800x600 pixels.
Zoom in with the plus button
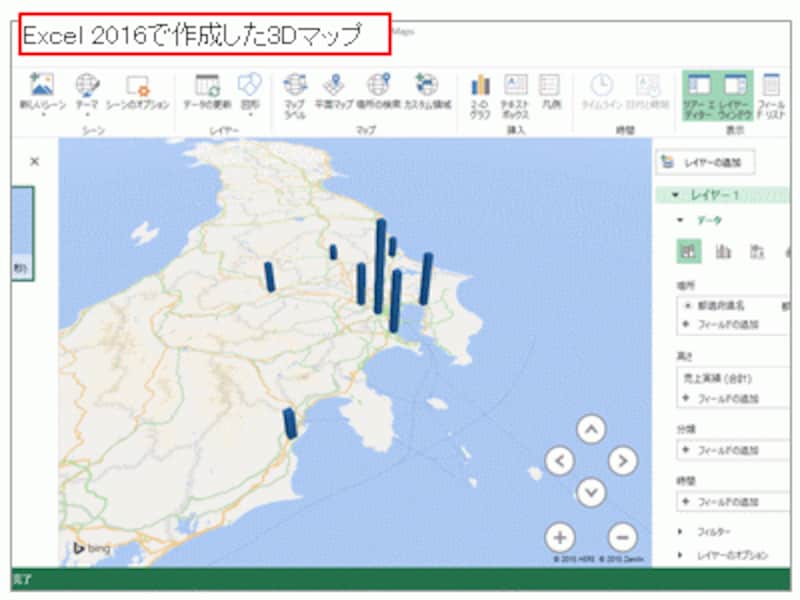tap(560, 537)
